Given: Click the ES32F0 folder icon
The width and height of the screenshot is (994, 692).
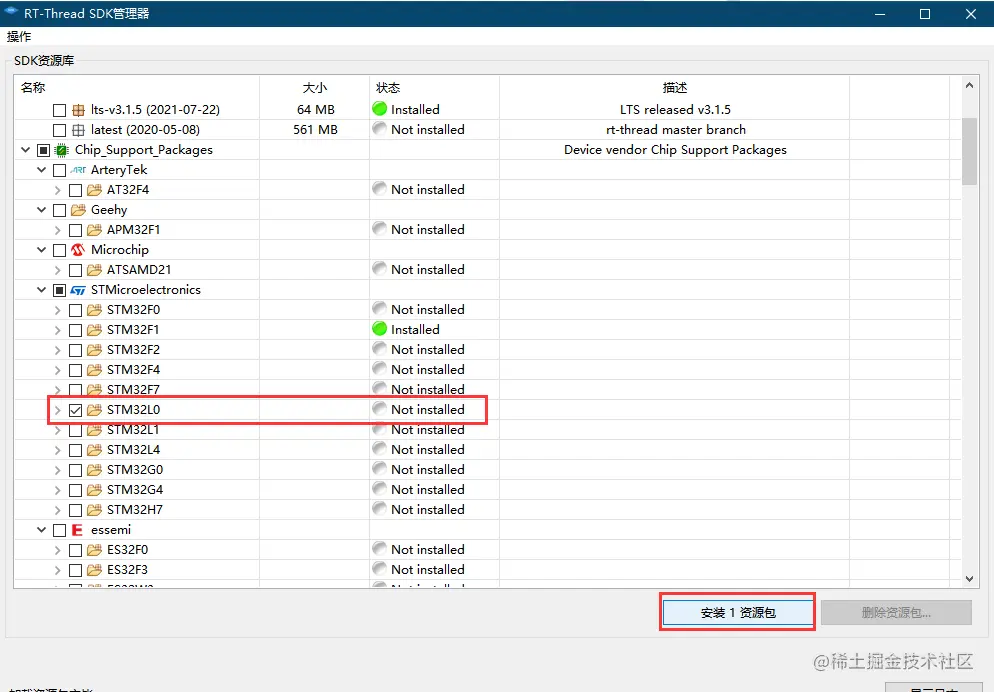Looking at the screenshot, I should point(94,549).
